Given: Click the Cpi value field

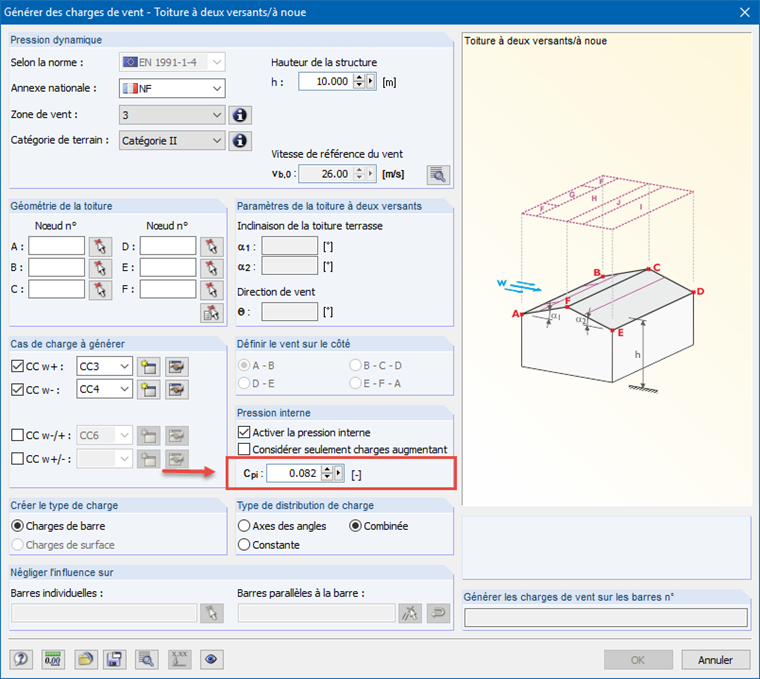Looking at the screenshot, I should 294,473.
